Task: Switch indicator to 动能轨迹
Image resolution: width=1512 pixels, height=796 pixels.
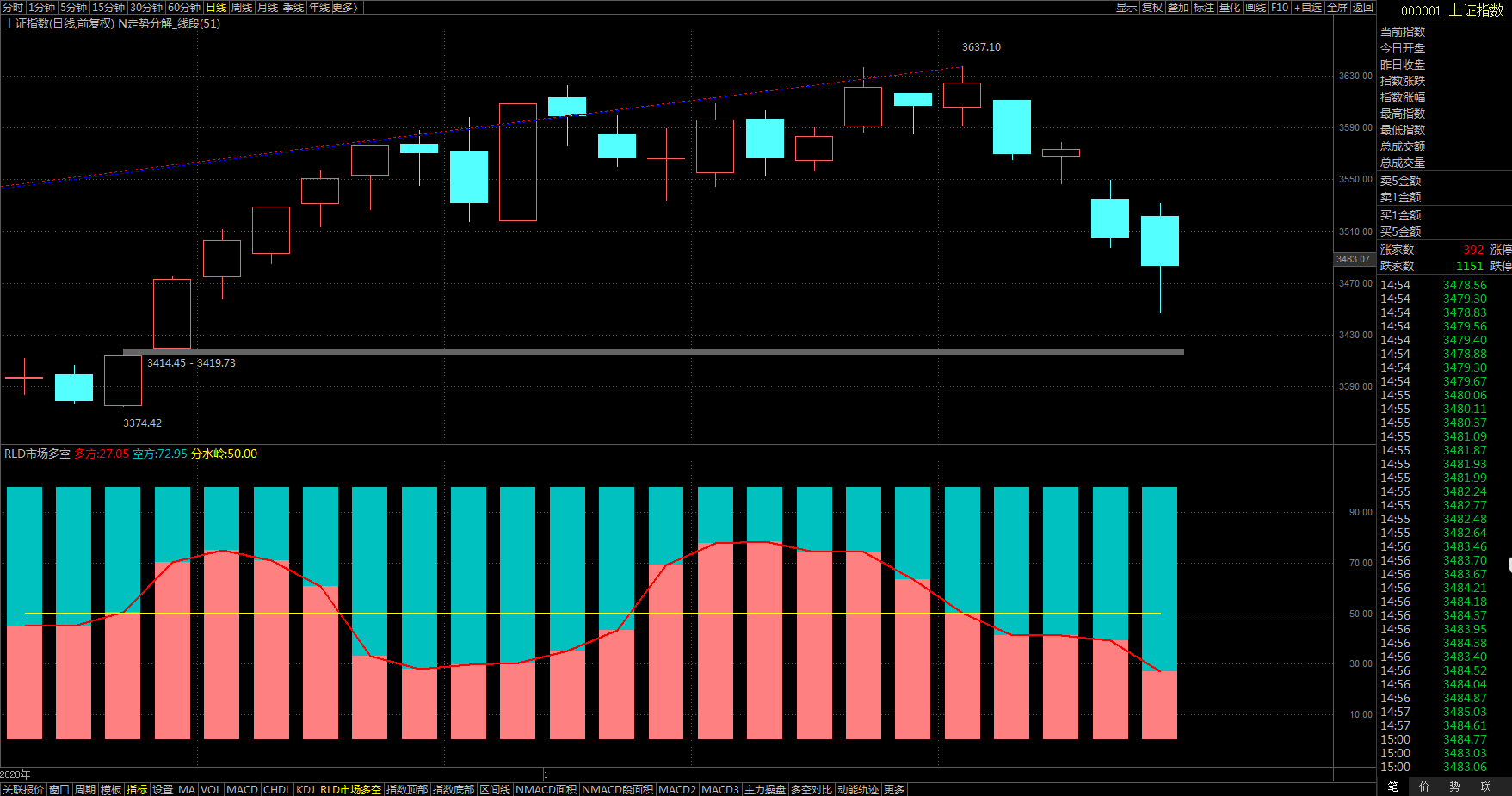Action: 858,789
